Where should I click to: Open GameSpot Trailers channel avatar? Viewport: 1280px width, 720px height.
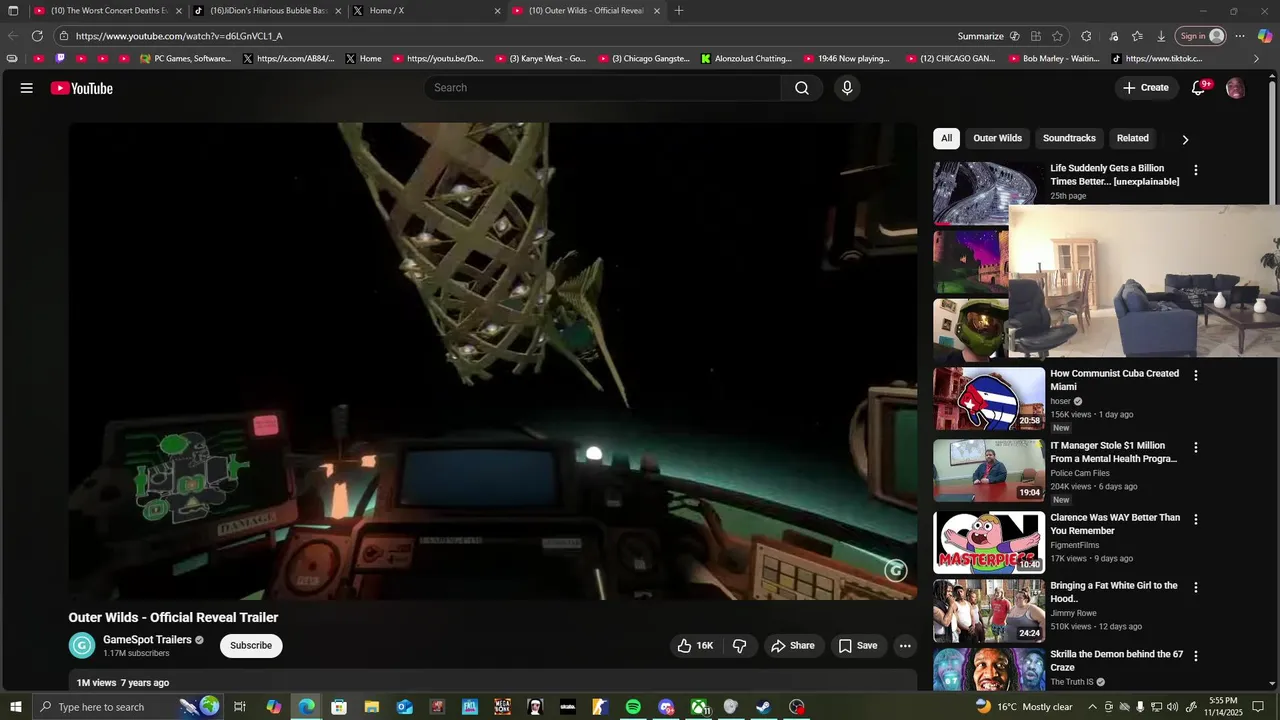(x=82, y=646)
